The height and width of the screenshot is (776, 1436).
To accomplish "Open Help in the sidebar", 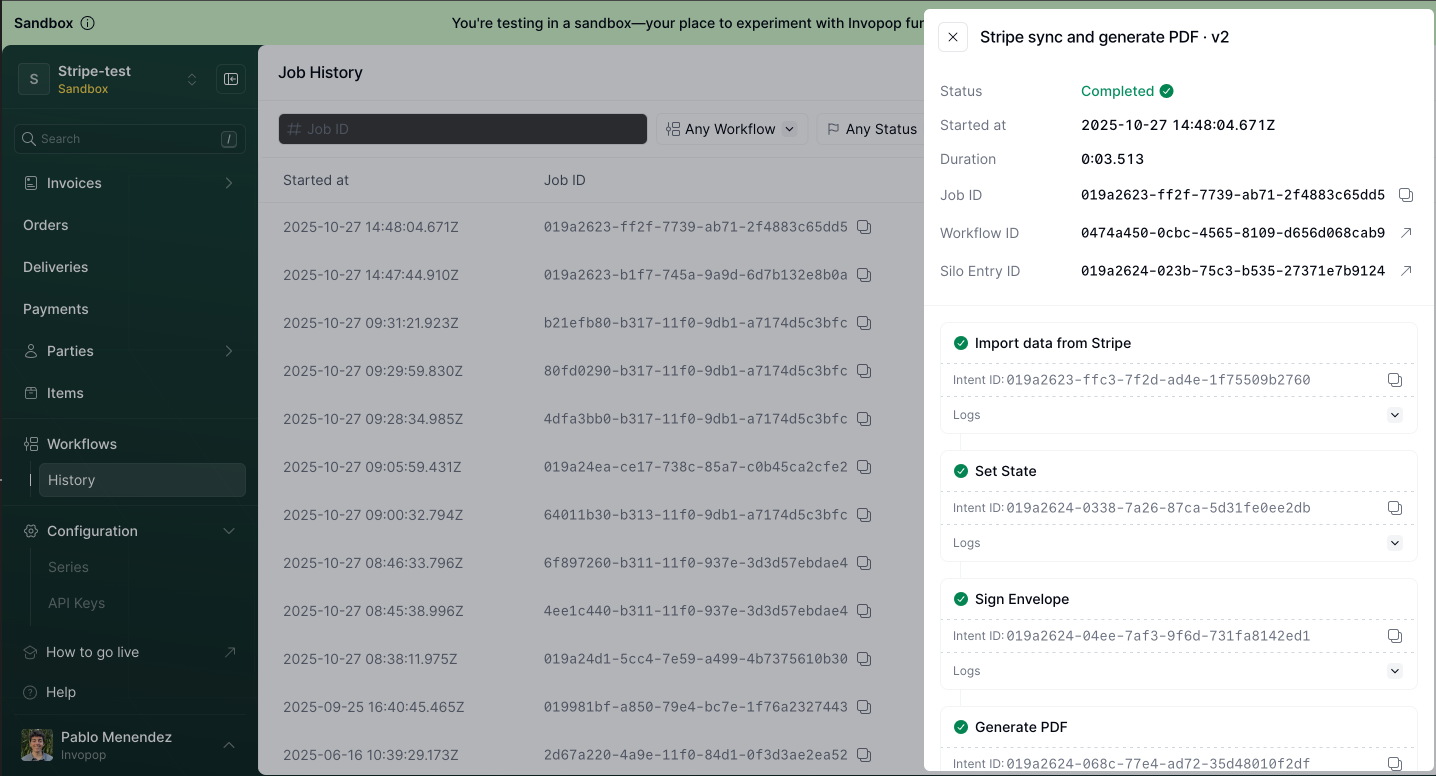I will point(60,692).
